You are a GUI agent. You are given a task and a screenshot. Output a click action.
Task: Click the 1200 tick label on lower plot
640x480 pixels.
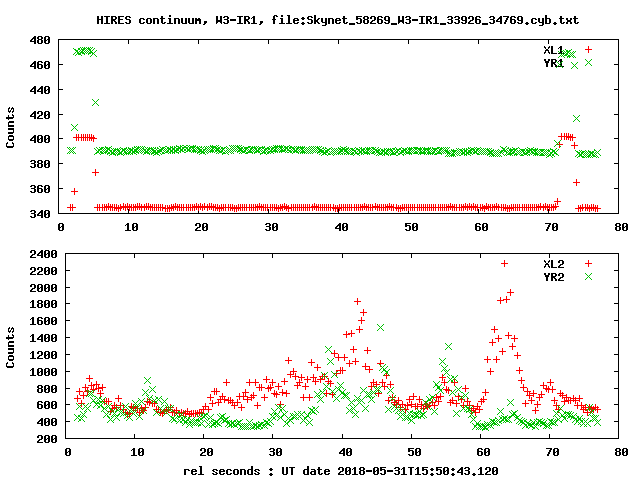43,355
